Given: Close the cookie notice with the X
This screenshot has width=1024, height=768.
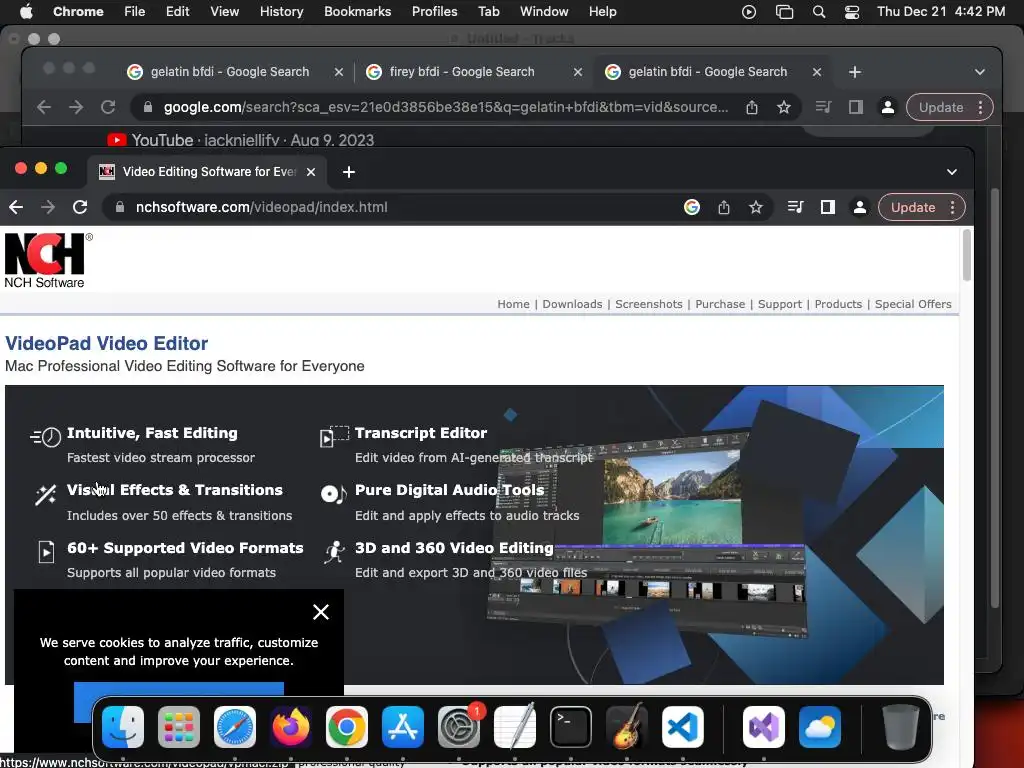Looking at the screenshot, I should click(321, 612).
